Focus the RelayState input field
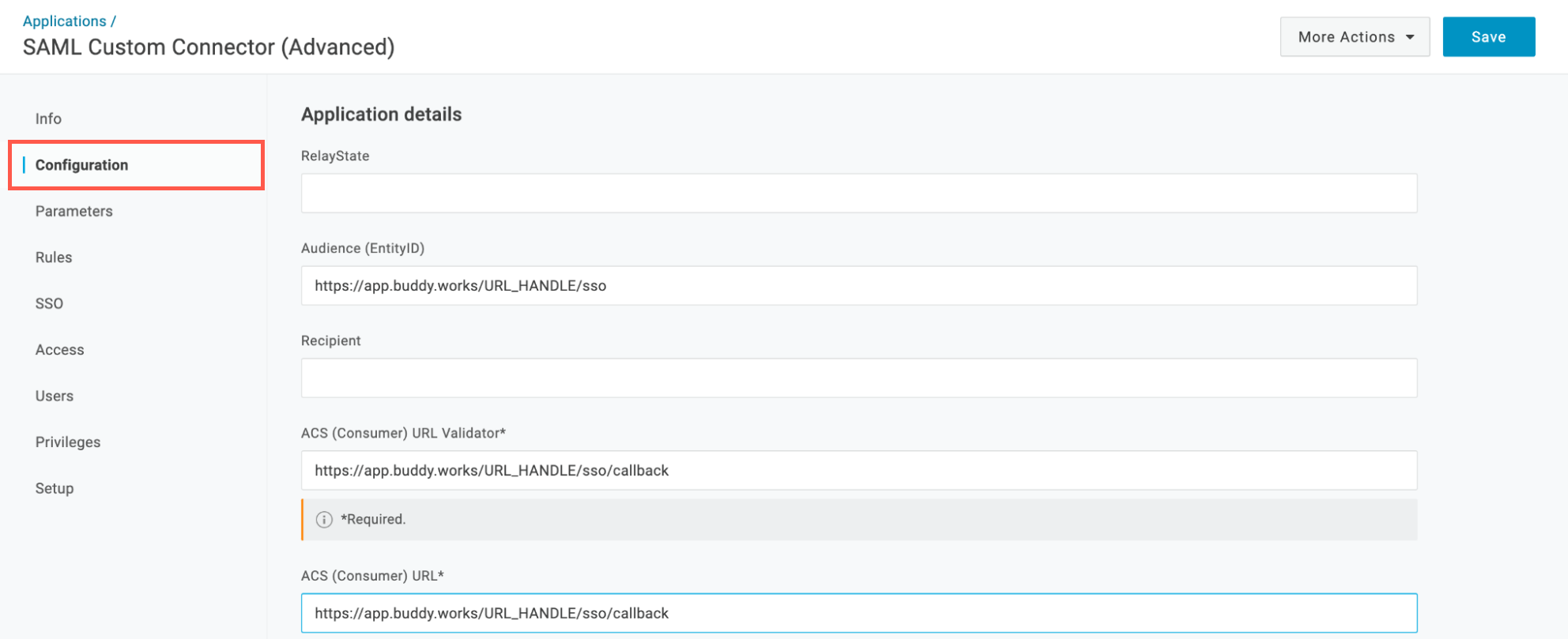The width and height of the screenshot is (1568, 639). [859, 194]
